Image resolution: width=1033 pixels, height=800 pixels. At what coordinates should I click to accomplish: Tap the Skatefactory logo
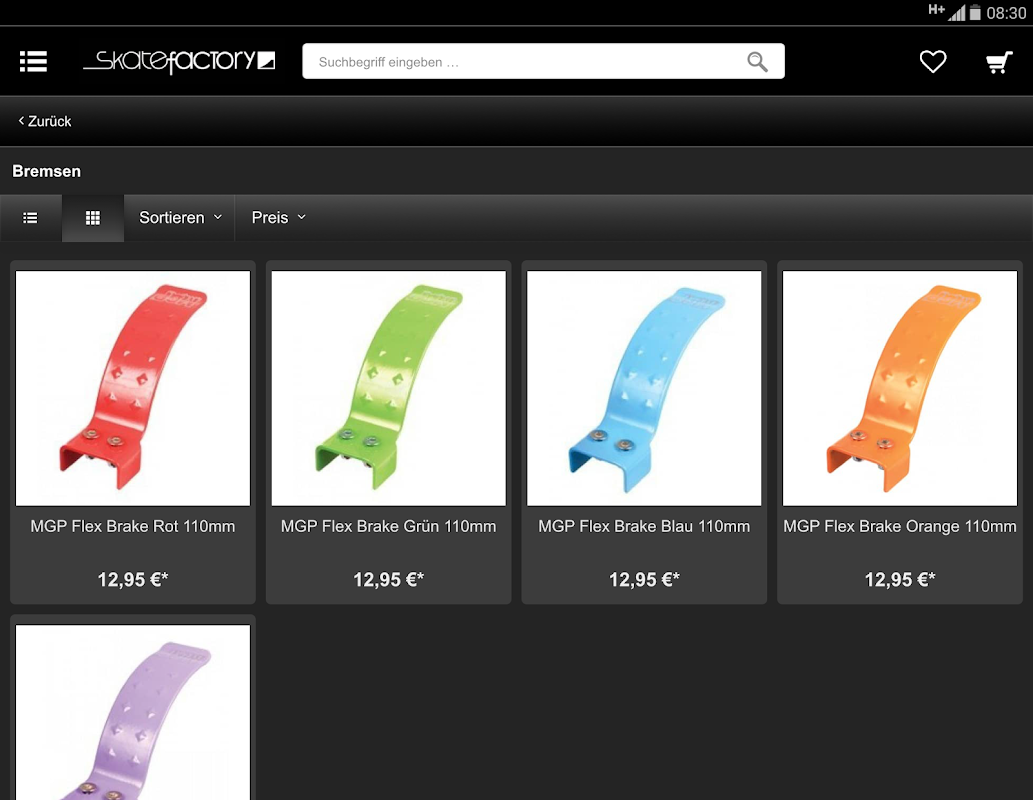coord(179,61)
